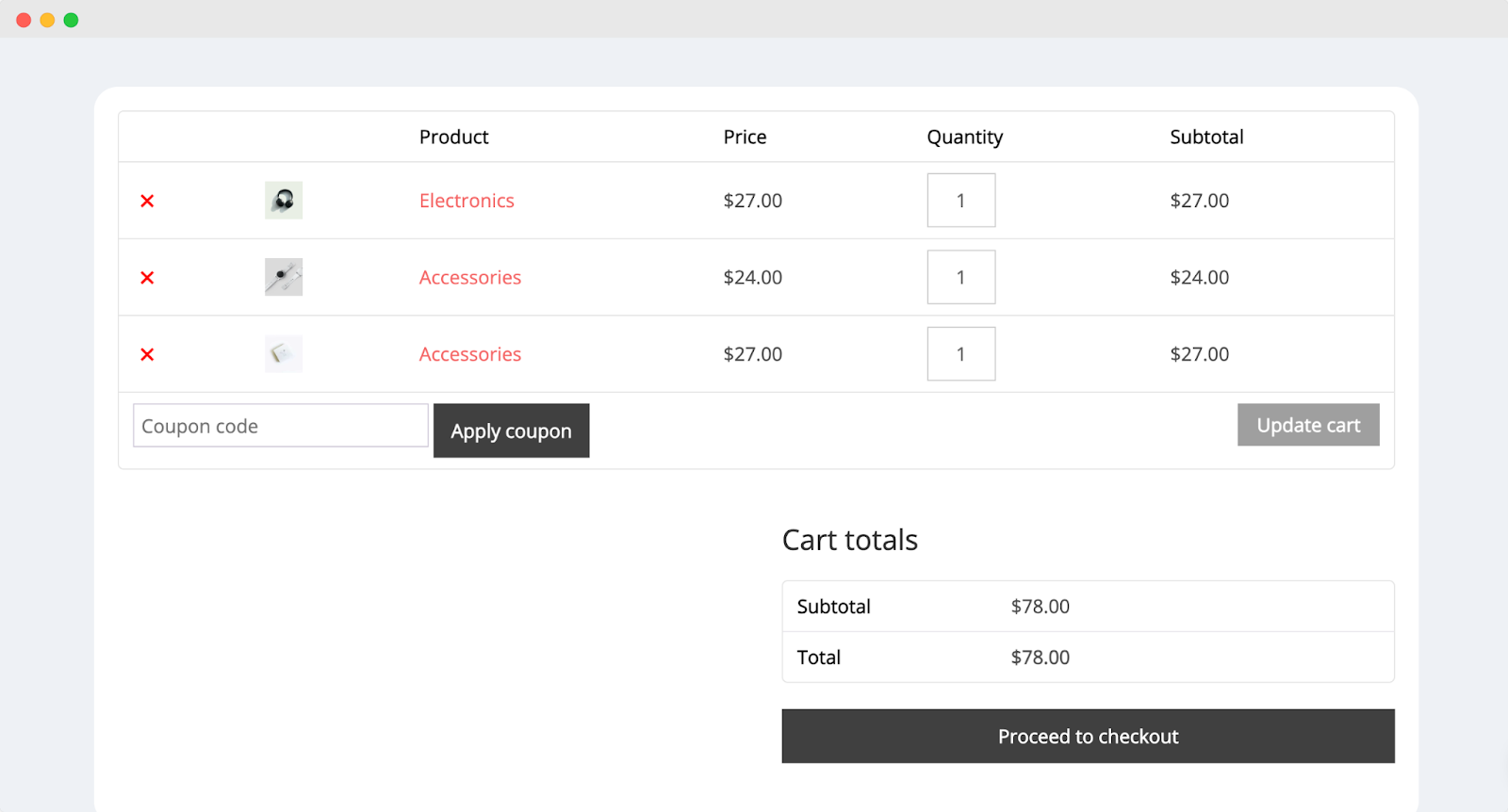Screen dimensions: 1508x812
Task: Proceed to checkout
Action: [1089, 736]
